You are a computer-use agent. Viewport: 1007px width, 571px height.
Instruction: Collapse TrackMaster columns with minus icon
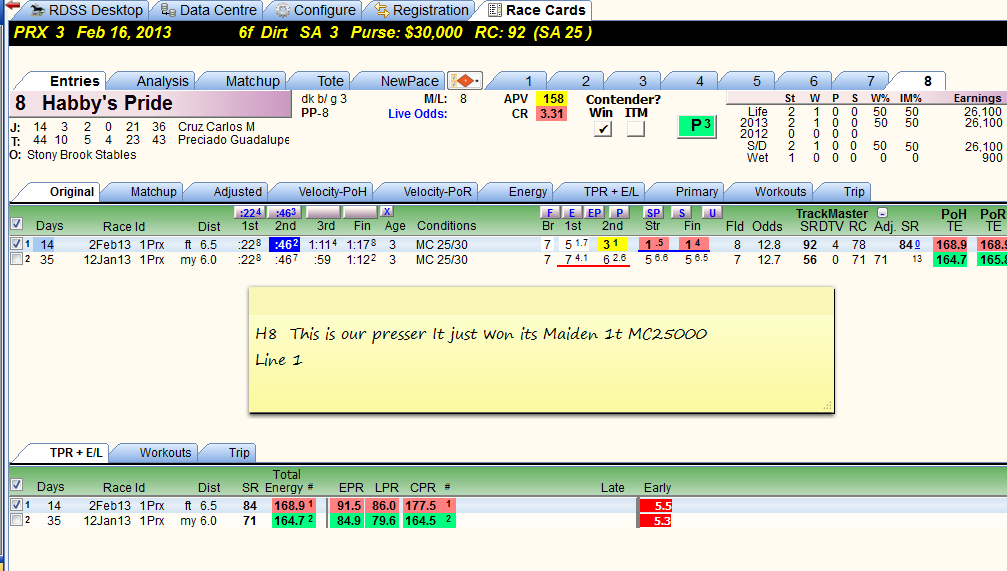tap(882, 213)
